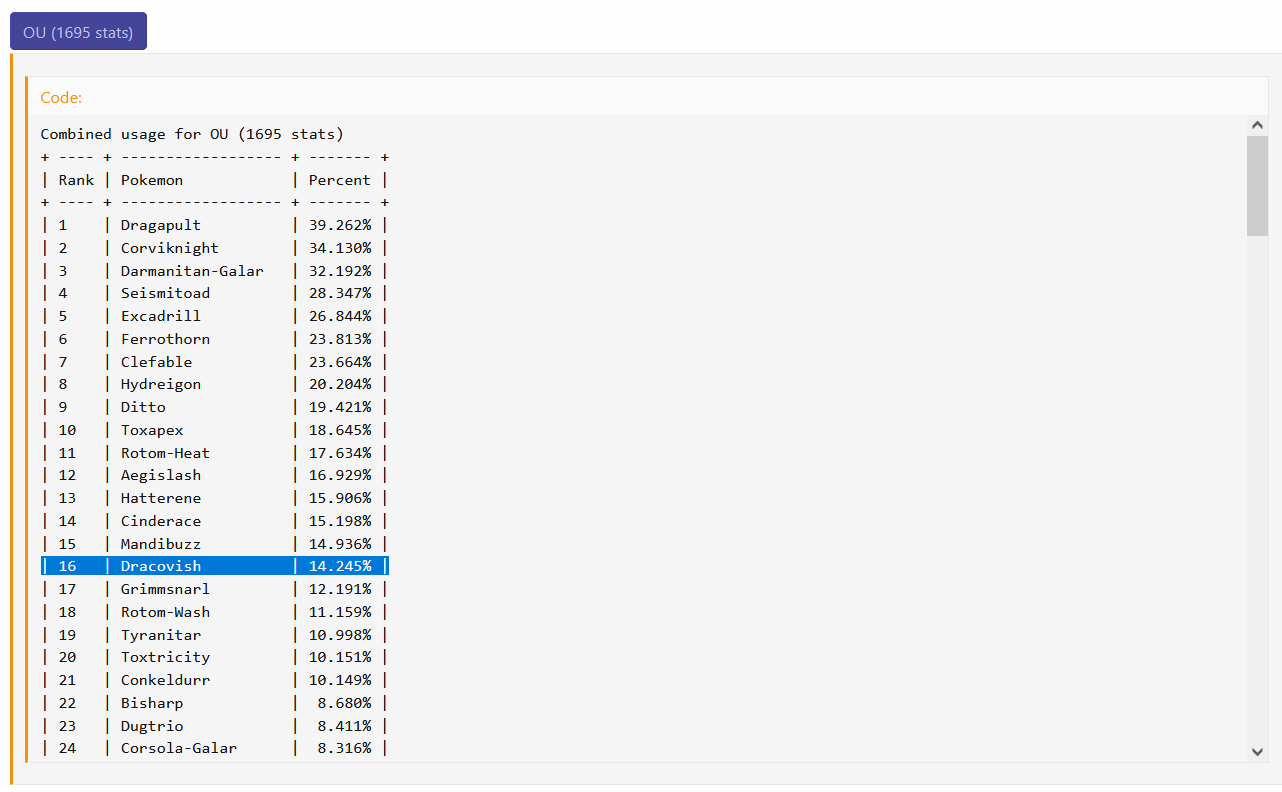Select the Aegislash entry
Viewport: 1282px width, 792px height.
pos(161,475)
